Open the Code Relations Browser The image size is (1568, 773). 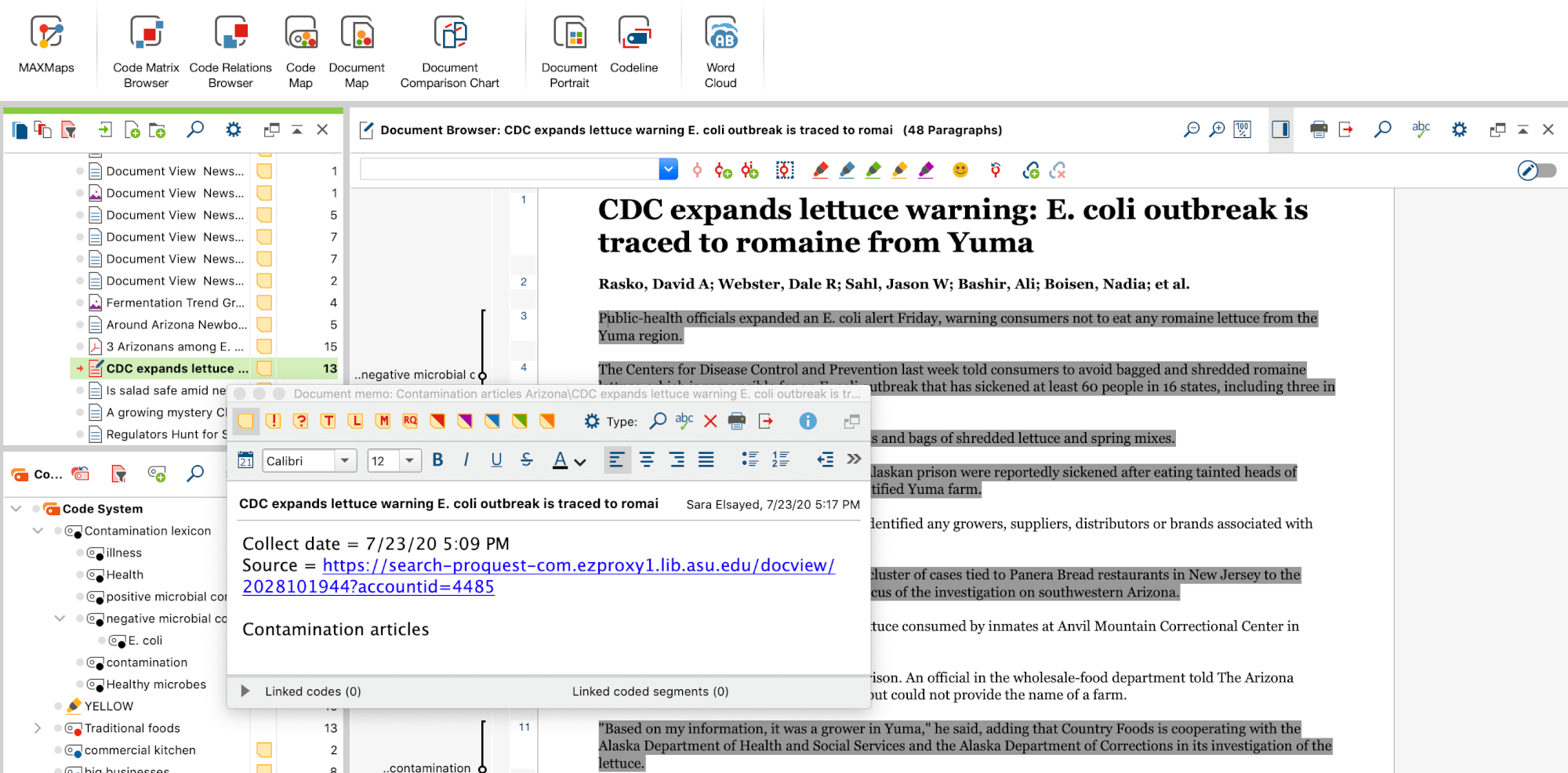click(230, 52)
